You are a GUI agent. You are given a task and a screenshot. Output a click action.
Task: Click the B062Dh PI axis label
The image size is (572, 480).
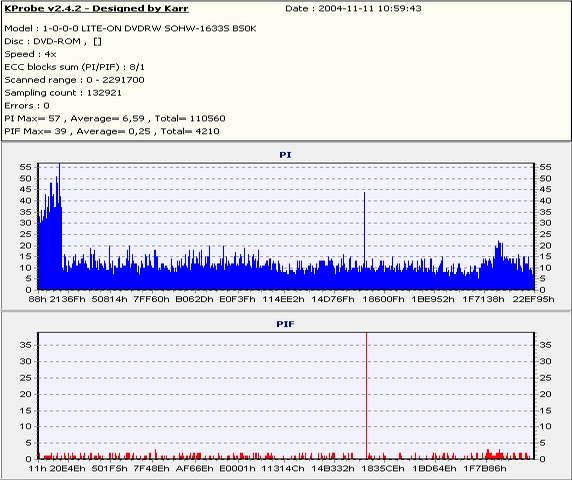click(x=194, y=299)
